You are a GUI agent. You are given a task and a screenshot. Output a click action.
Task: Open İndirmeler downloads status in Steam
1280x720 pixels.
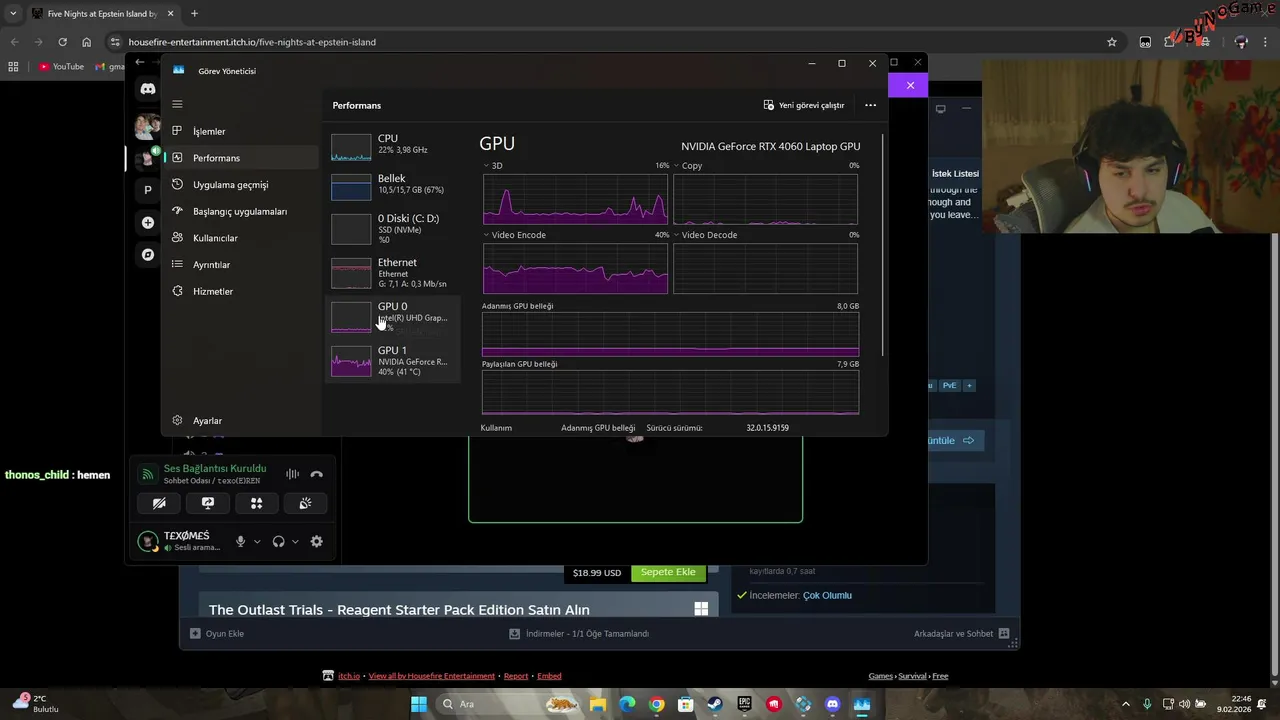(x=579, y=634)
